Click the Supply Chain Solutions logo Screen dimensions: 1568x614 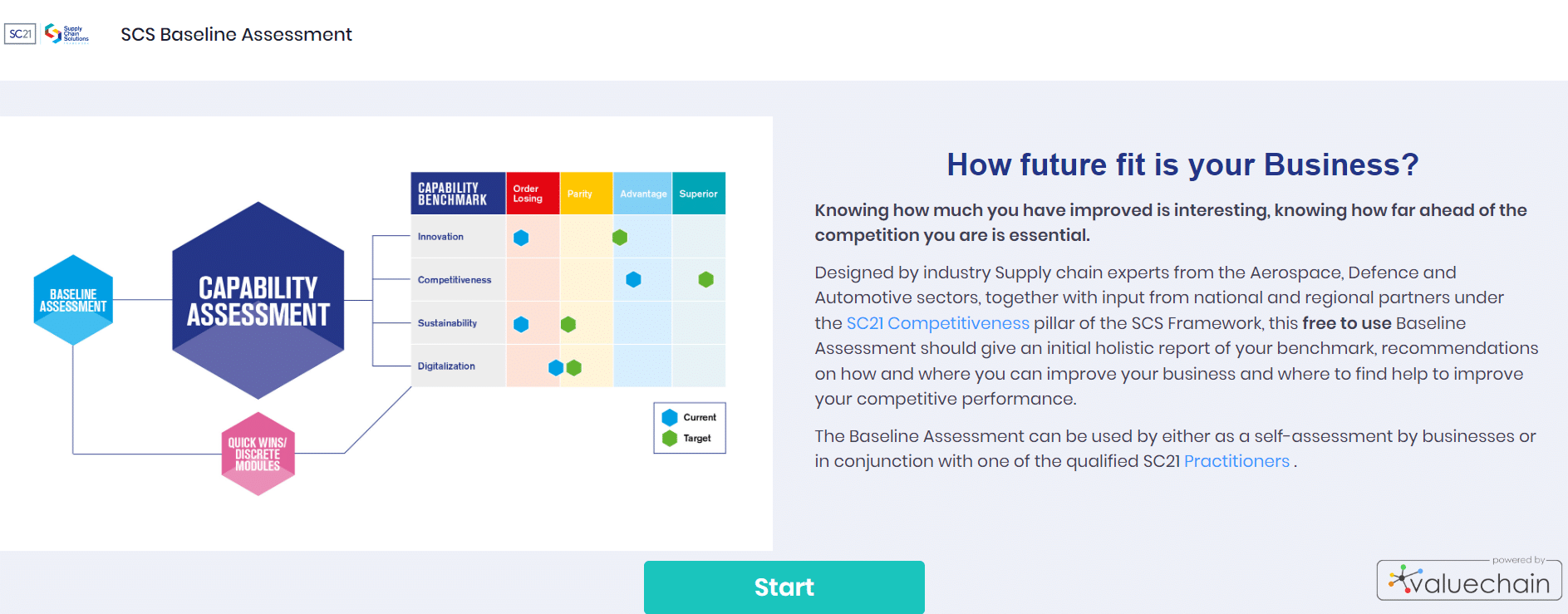[66, 34]
